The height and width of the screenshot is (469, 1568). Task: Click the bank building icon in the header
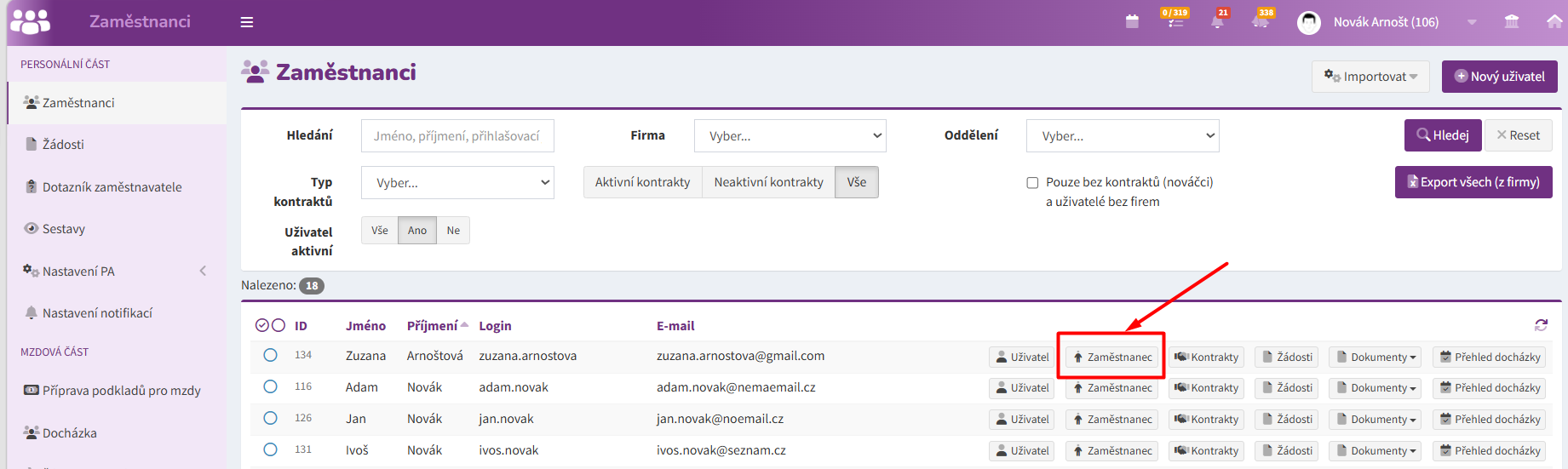pyautogui.click(x=1512, y=21)
